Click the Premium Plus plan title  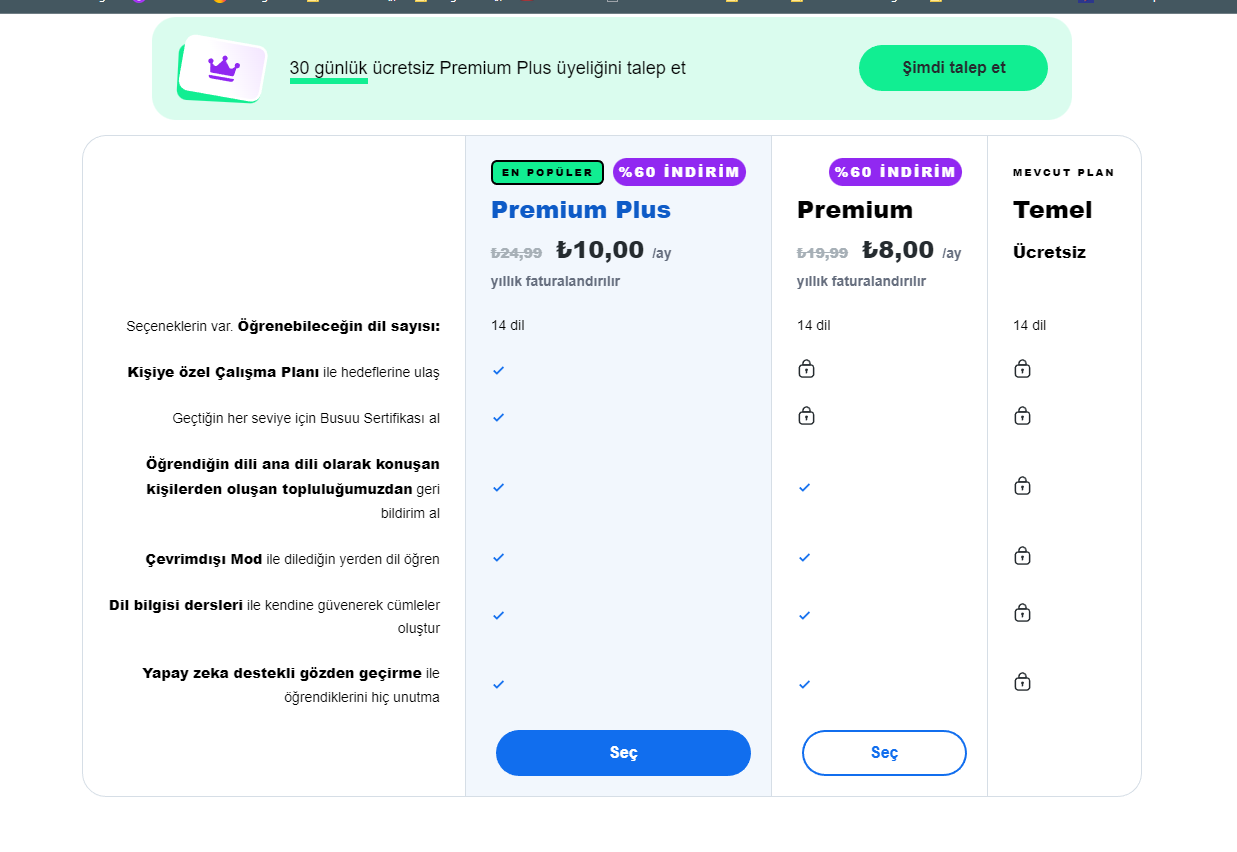[580, 210]
